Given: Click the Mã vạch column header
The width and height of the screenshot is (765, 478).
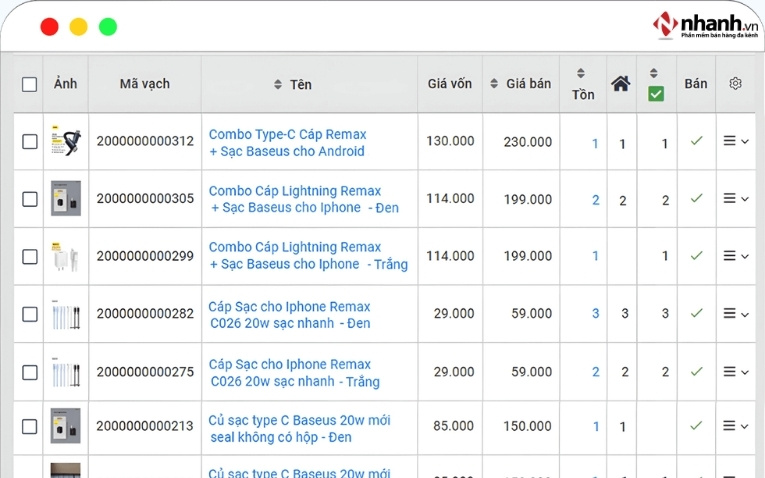Looking at the screenshot, I should (144, 84).
